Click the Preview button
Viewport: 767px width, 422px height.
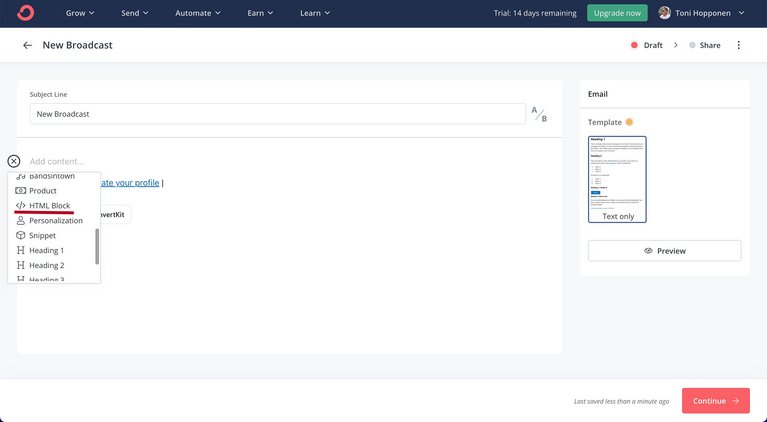pyautogui.click(x=664, y=251)
